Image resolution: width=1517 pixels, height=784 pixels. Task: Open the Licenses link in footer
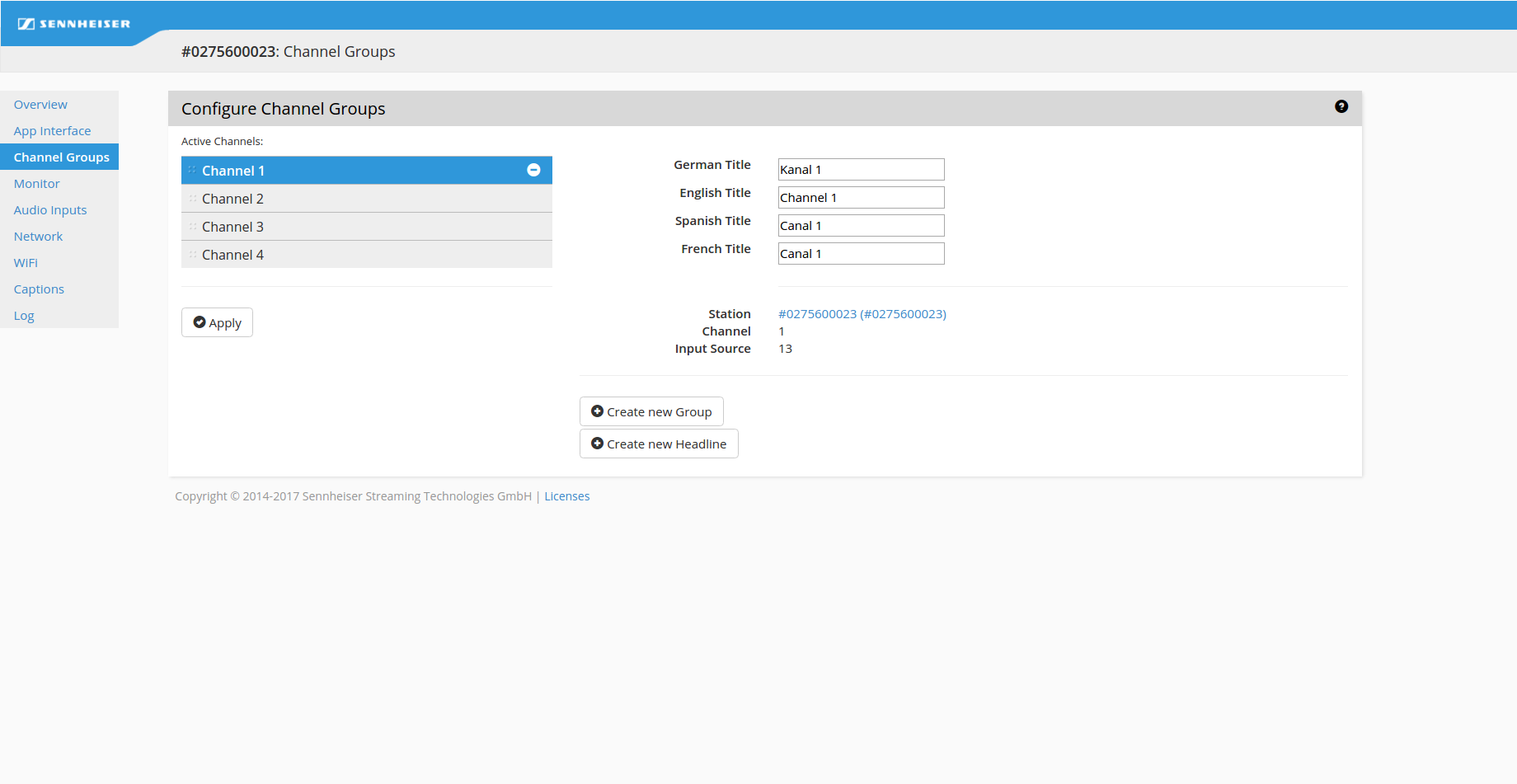coord(566,496)
